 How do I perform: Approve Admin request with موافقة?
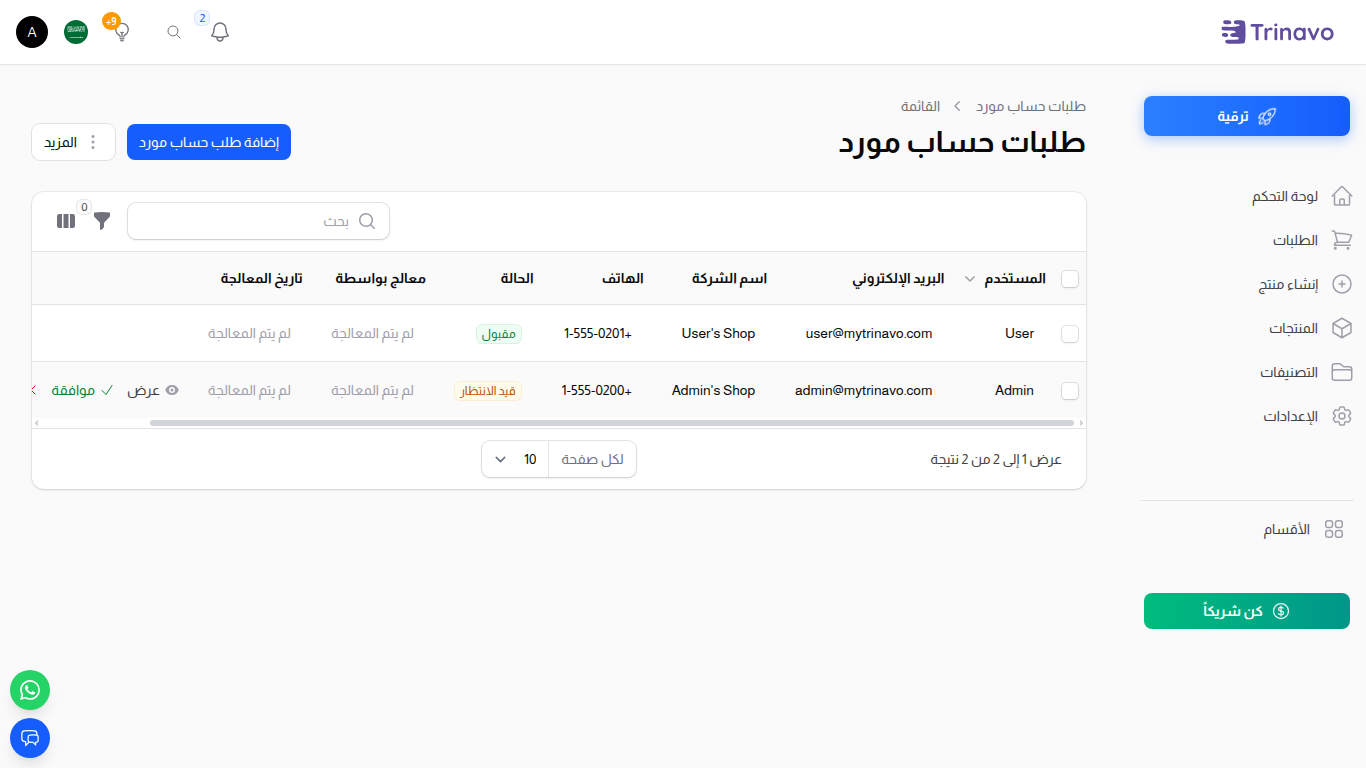click(x=82, y=390)
